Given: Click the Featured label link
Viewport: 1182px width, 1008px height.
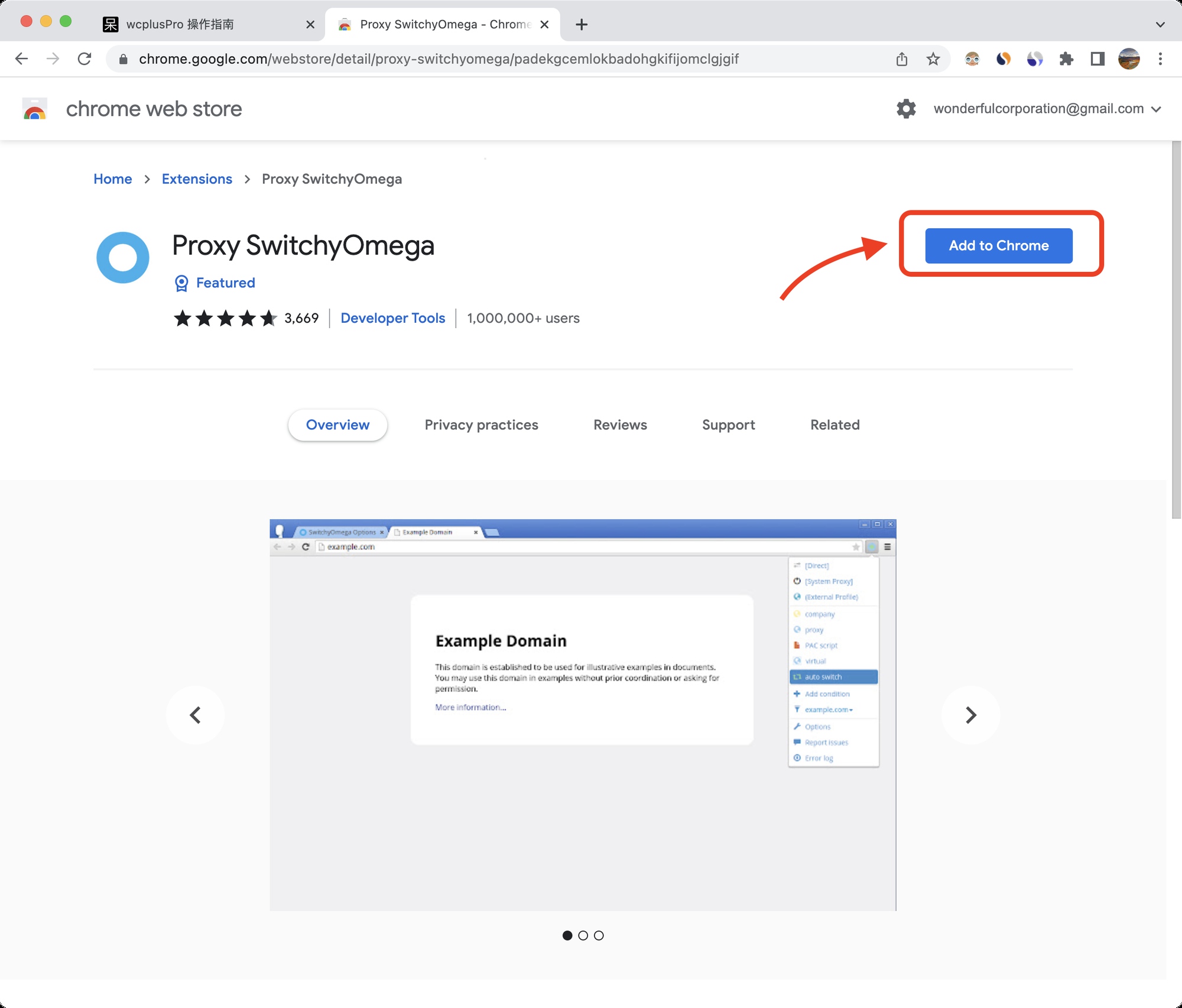Looking at the screenshot, I should (226, 283).
